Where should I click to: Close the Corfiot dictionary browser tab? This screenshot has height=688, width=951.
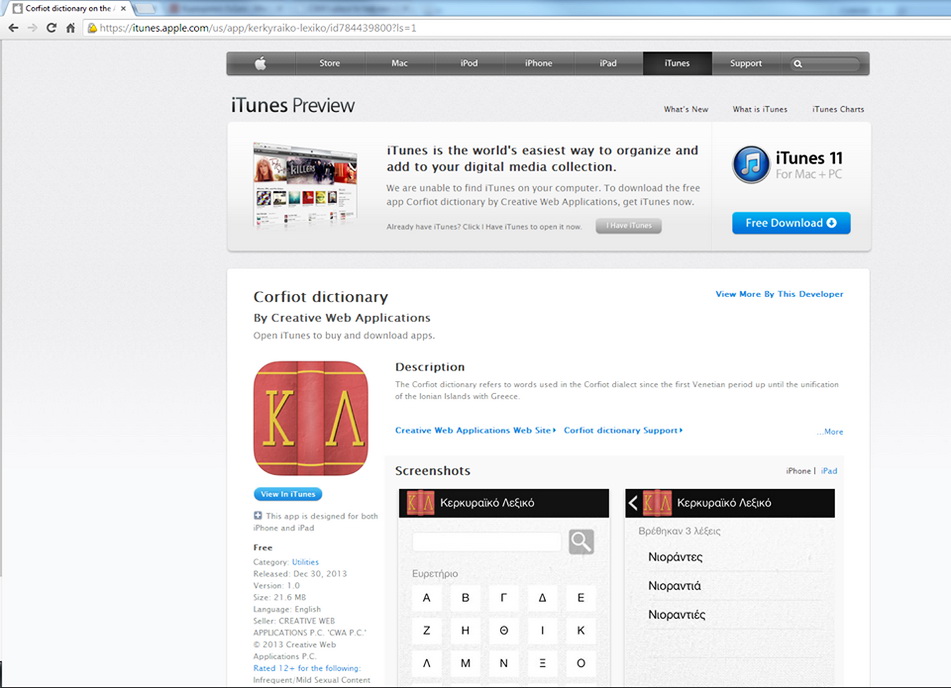pyautogui.click(x=123, y=8)
